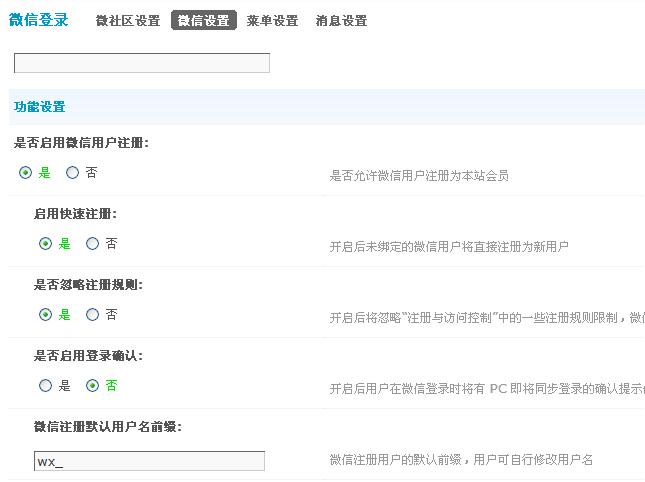Click the 微信注册默认用户名前缀 input field
The height and width of the screenshot is (482, 645).
pos(149,461)
